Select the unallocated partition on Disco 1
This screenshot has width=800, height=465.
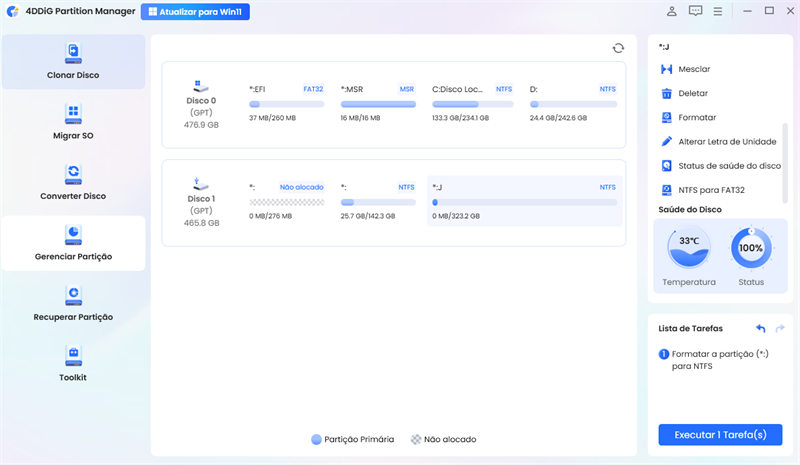(286, 201)
